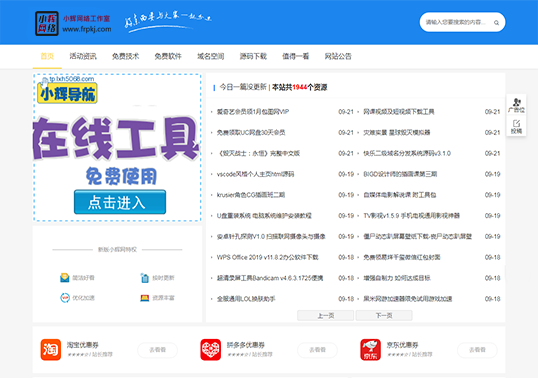Open the U盘重装系统 tutorial link
The height and width of the screenshot is (378, 538).
264,216
